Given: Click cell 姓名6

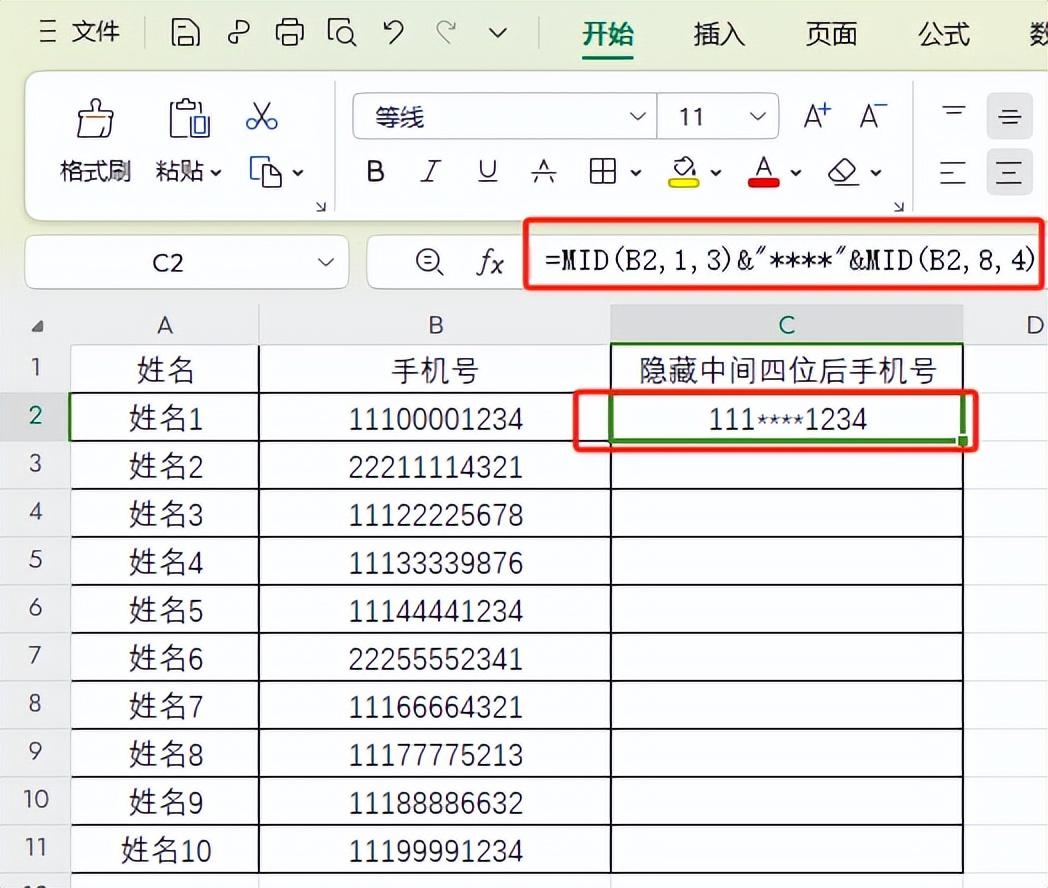Looking at the screenshot, I should (x=164, y=657).
